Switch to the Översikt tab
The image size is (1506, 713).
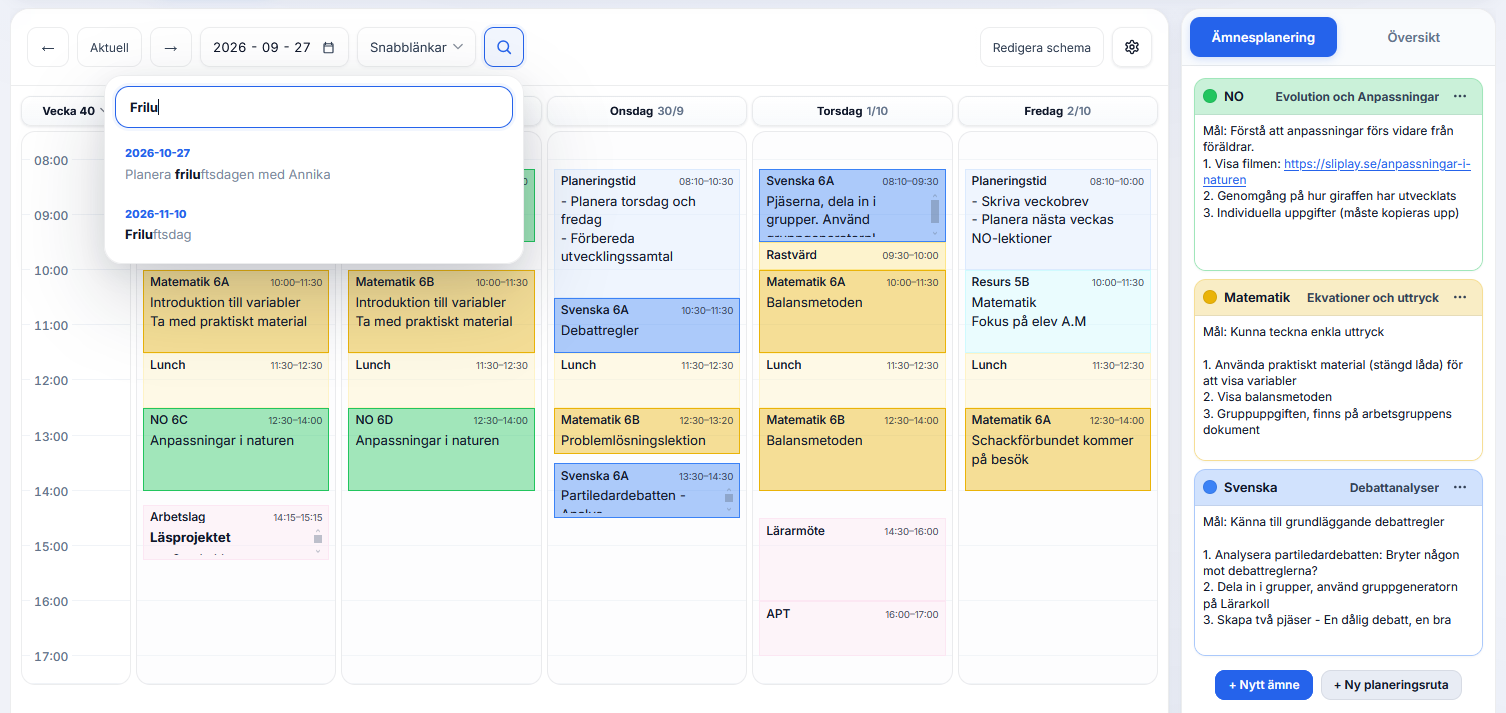point(1413,37)
